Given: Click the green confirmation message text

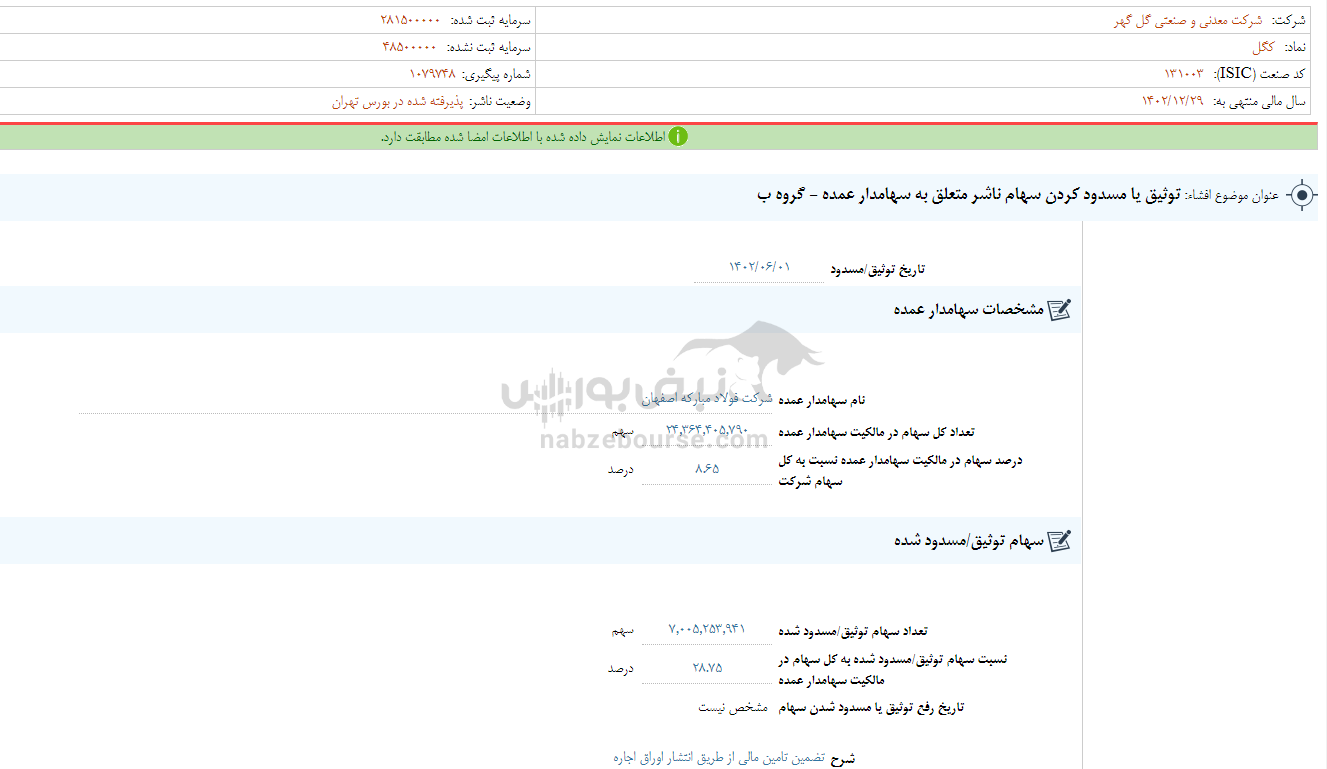Looking at the screenshot, I should click(x=521, y=137).
